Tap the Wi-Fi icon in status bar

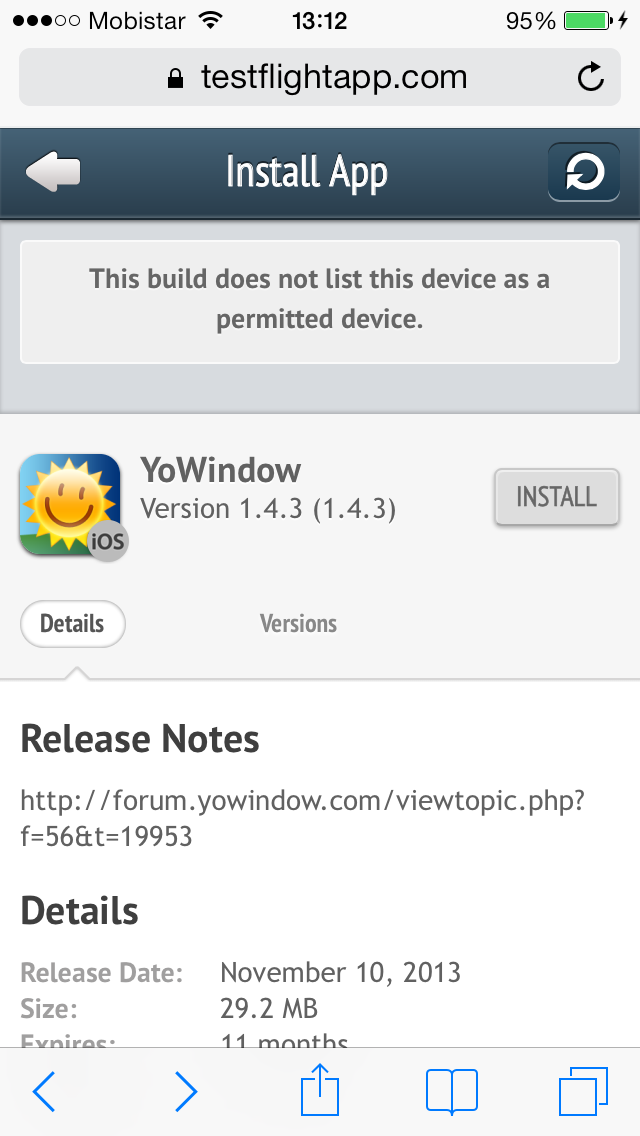211,21
